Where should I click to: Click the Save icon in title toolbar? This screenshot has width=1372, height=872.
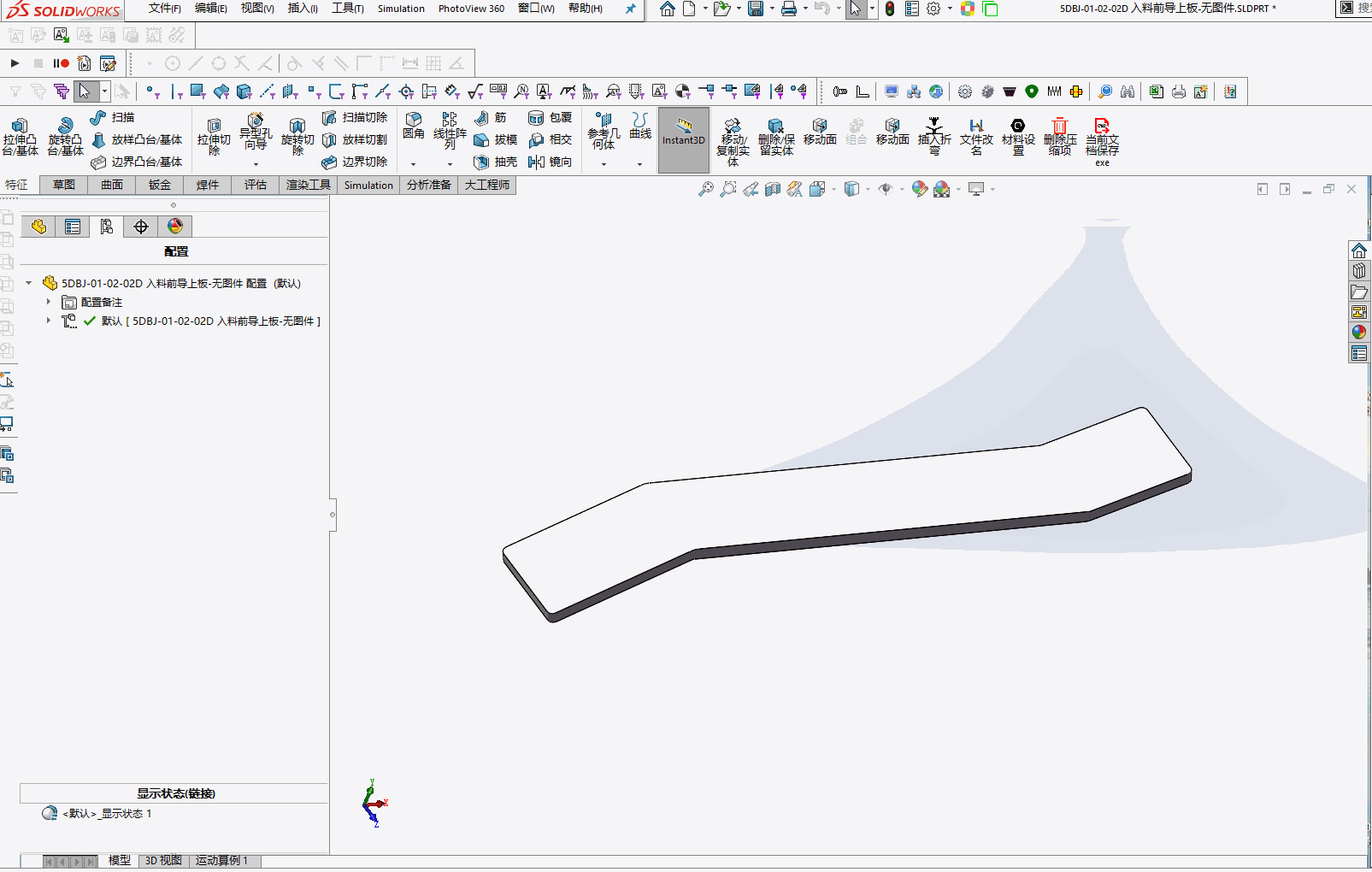(x=756, y=9)
